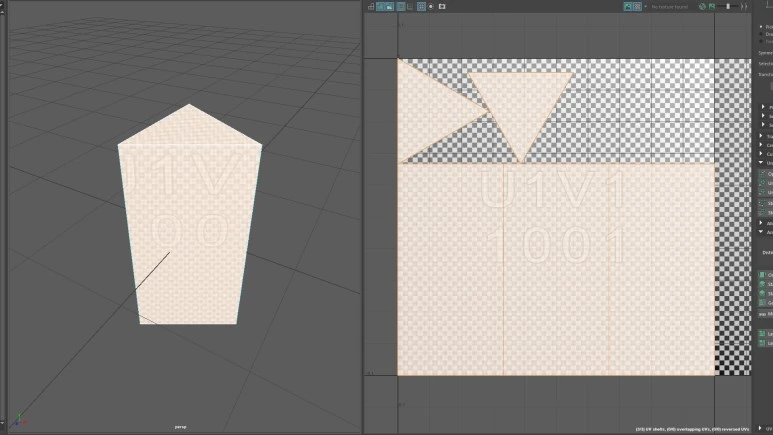Expand the Select By Type section

click(763, 116)
